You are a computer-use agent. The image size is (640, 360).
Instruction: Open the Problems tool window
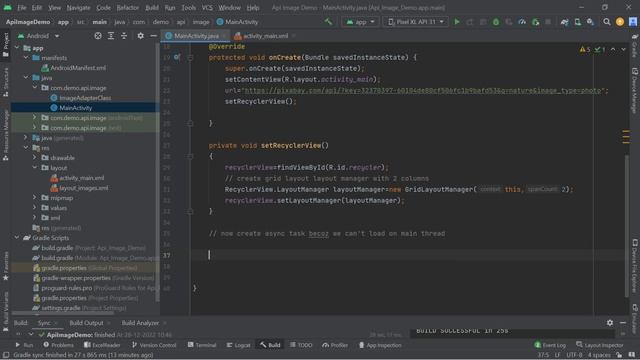click(58, 345)
